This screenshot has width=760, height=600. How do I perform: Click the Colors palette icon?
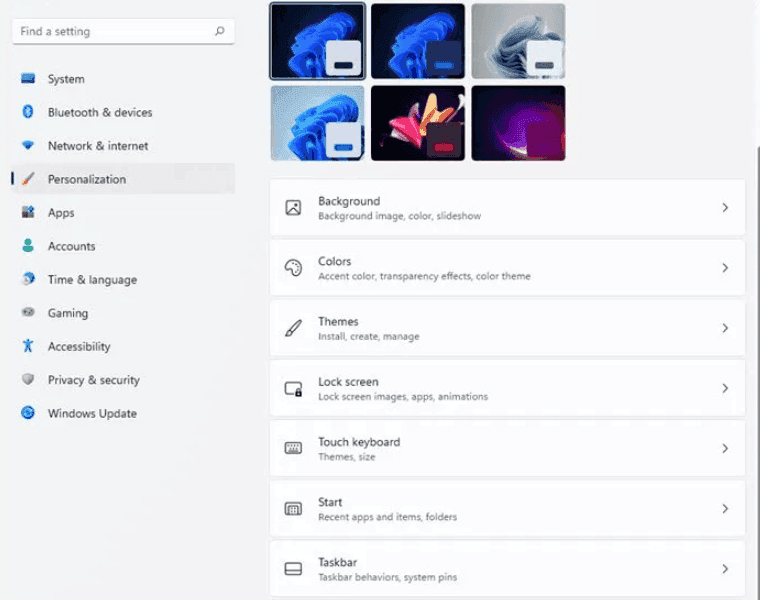[x=293, y=268]
